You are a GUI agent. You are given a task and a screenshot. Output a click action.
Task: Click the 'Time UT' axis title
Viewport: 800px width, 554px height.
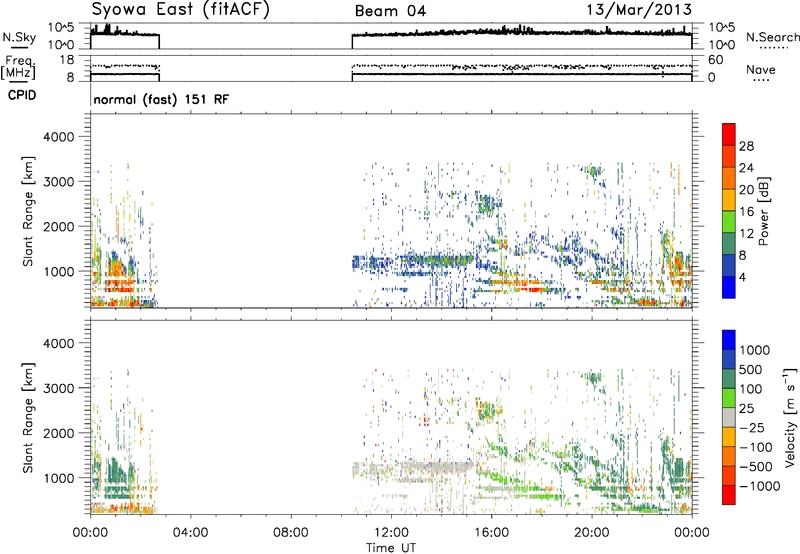[391, 548]
